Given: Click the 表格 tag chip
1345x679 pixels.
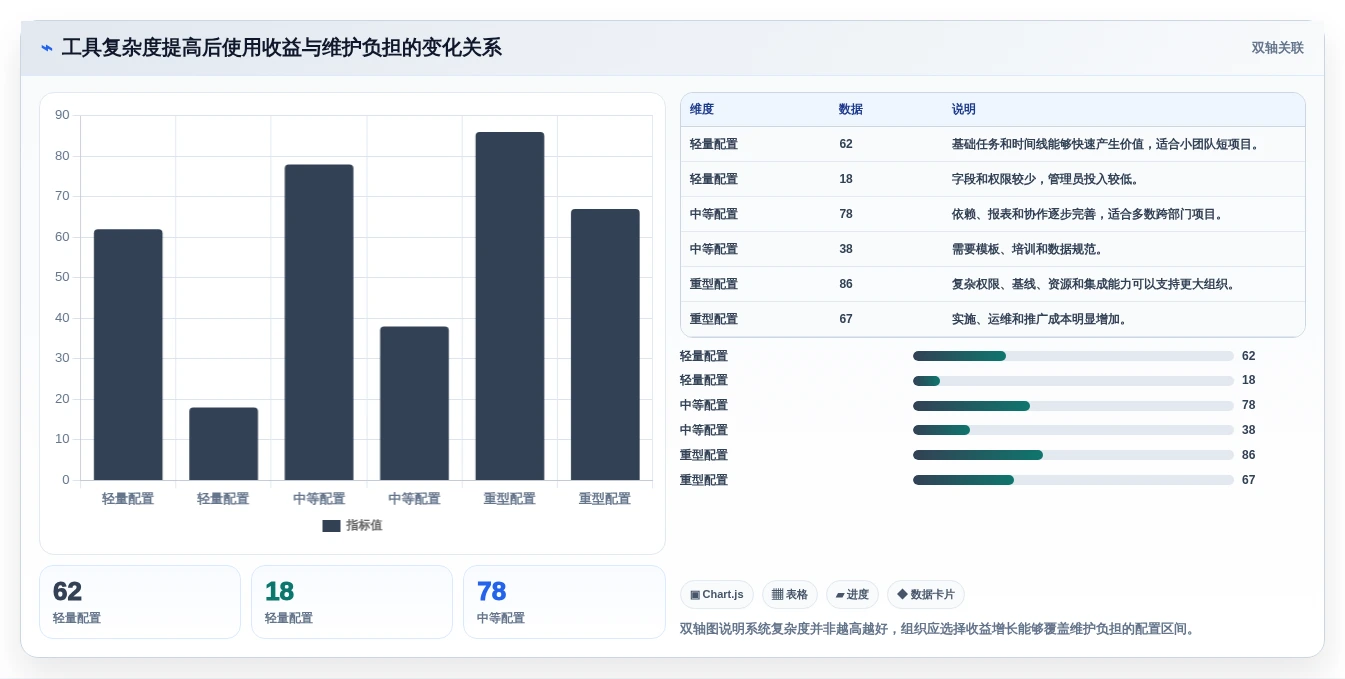Looking at the screenshot, I should [x=790, y=595].
